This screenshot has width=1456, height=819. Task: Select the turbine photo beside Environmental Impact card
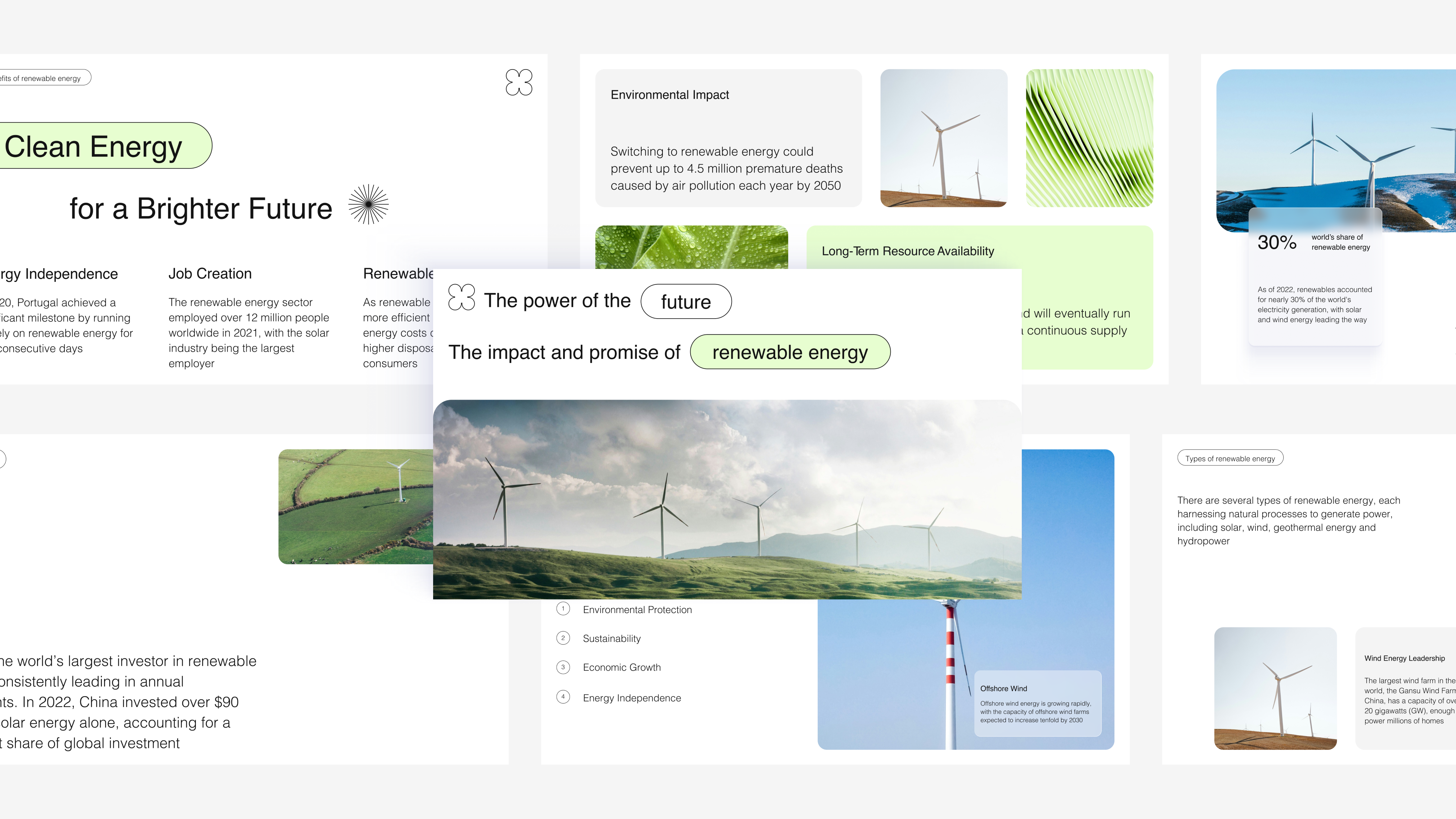[x=944, y=139]
